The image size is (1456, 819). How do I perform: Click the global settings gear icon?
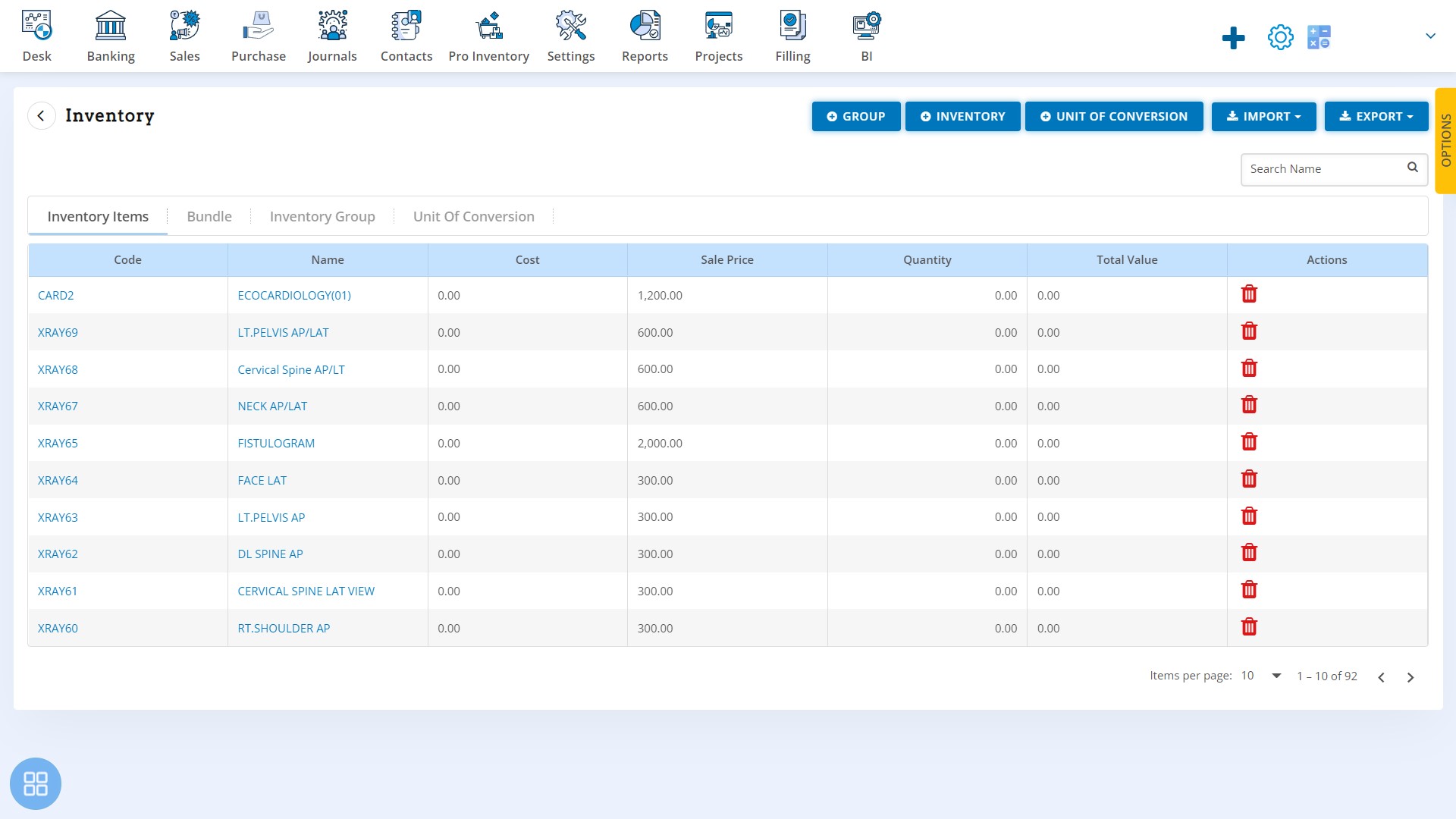[x=1280, y=37]
